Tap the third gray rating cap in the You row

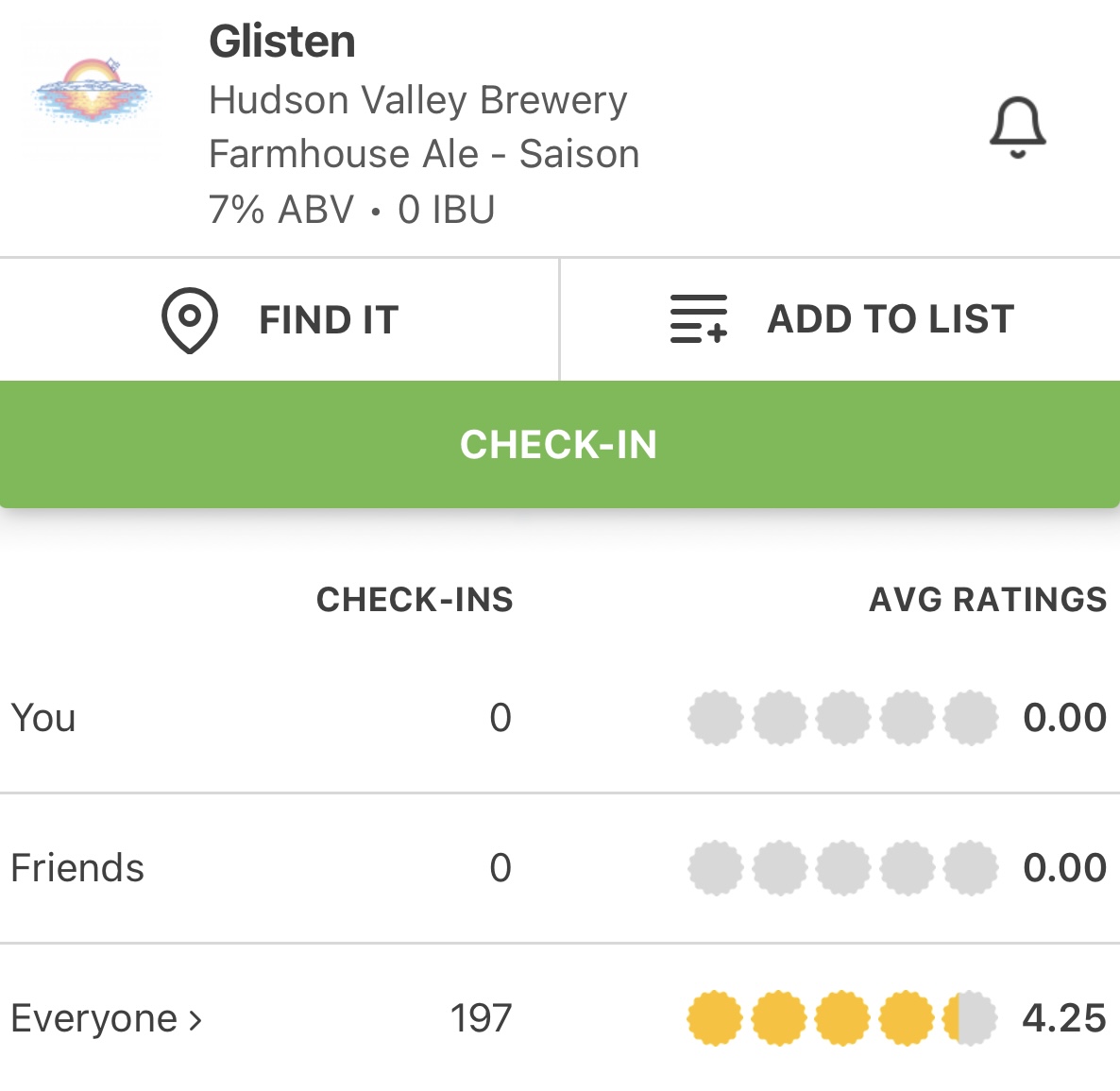[x=842, y=718]
